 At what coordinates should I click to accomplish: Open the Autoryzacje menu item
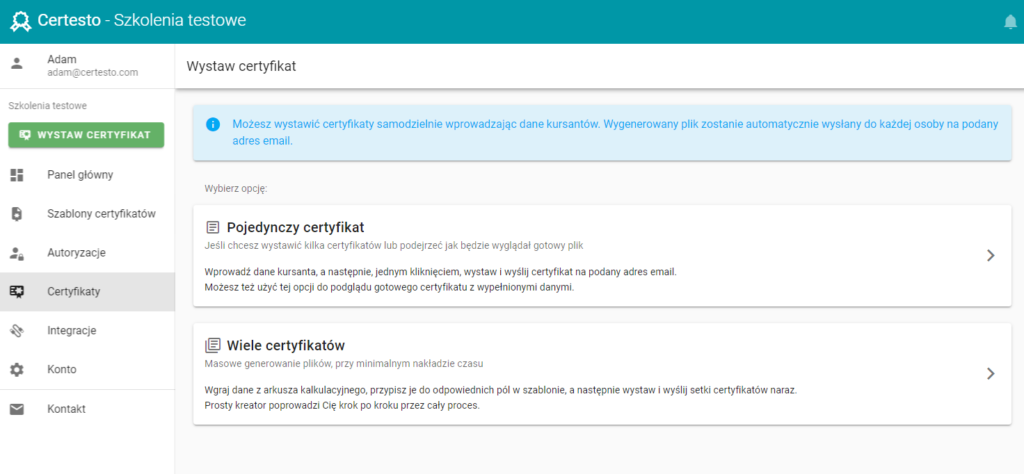pos(88,253)
